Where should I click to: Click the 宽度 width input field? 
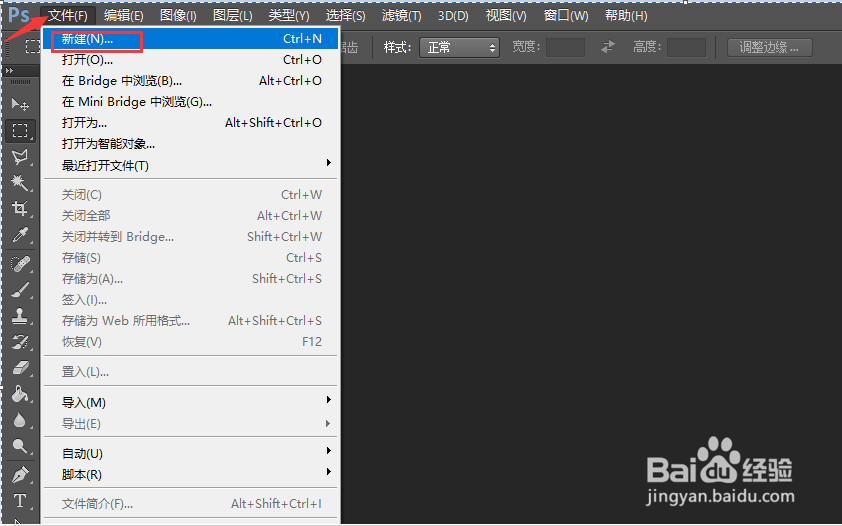(565, 47)
